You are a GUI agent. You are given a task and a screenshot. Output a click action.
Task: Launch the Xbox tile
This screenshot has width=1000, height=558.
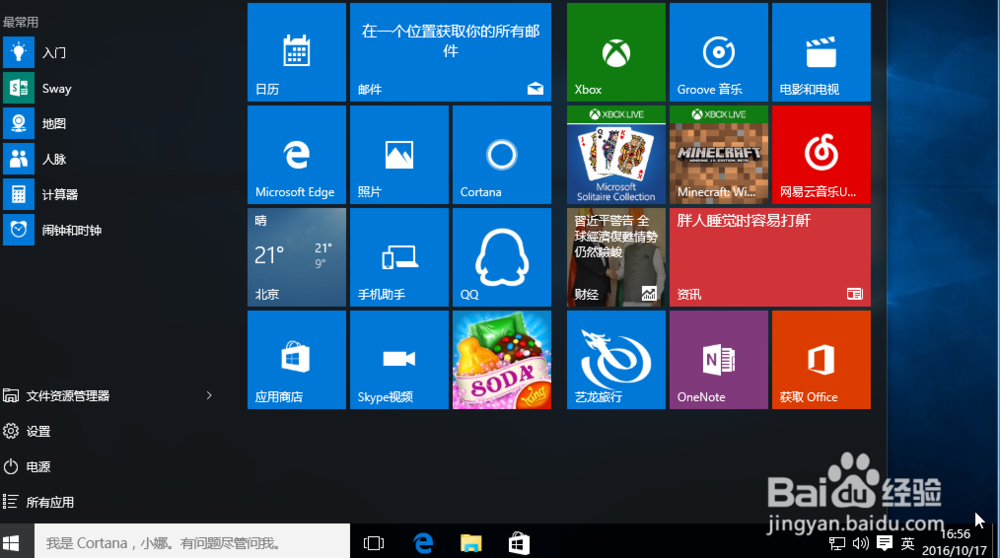616,52
